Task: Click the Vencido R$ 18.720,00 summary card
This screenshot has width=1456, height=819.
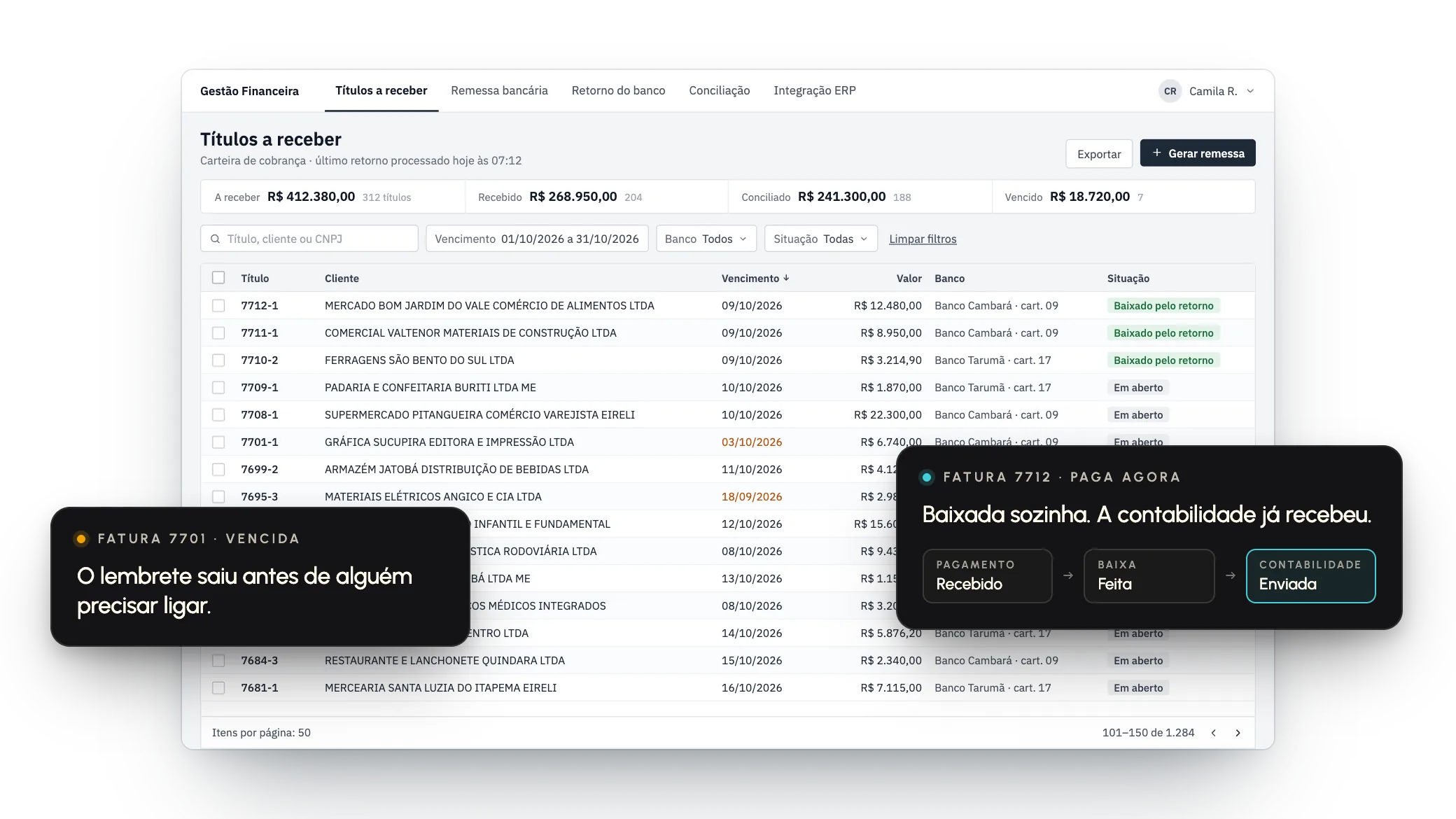Action: [1123, 197]
